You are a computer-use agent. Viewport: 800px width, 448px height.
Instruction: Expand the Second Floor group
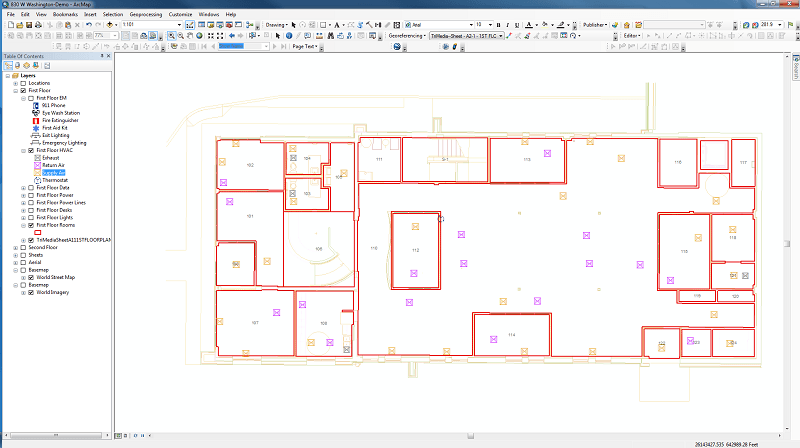coord(15,247)
